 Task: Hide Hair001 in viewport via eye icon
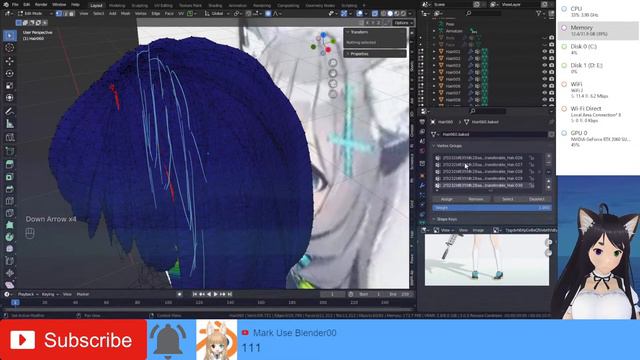544,51
